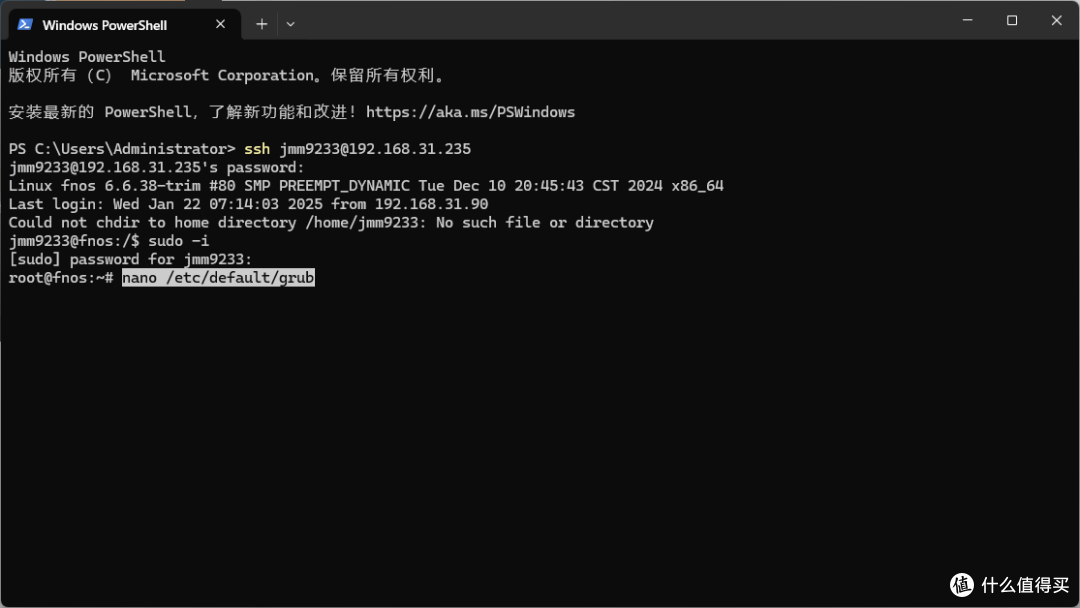1080x608 pixels.
Task: Click the Linux fnos kernel version line
Action: 366,186
